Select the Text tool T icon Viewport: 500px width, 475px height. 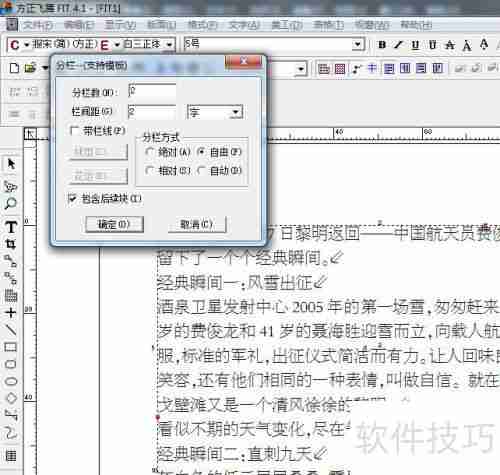click(11, 227)
